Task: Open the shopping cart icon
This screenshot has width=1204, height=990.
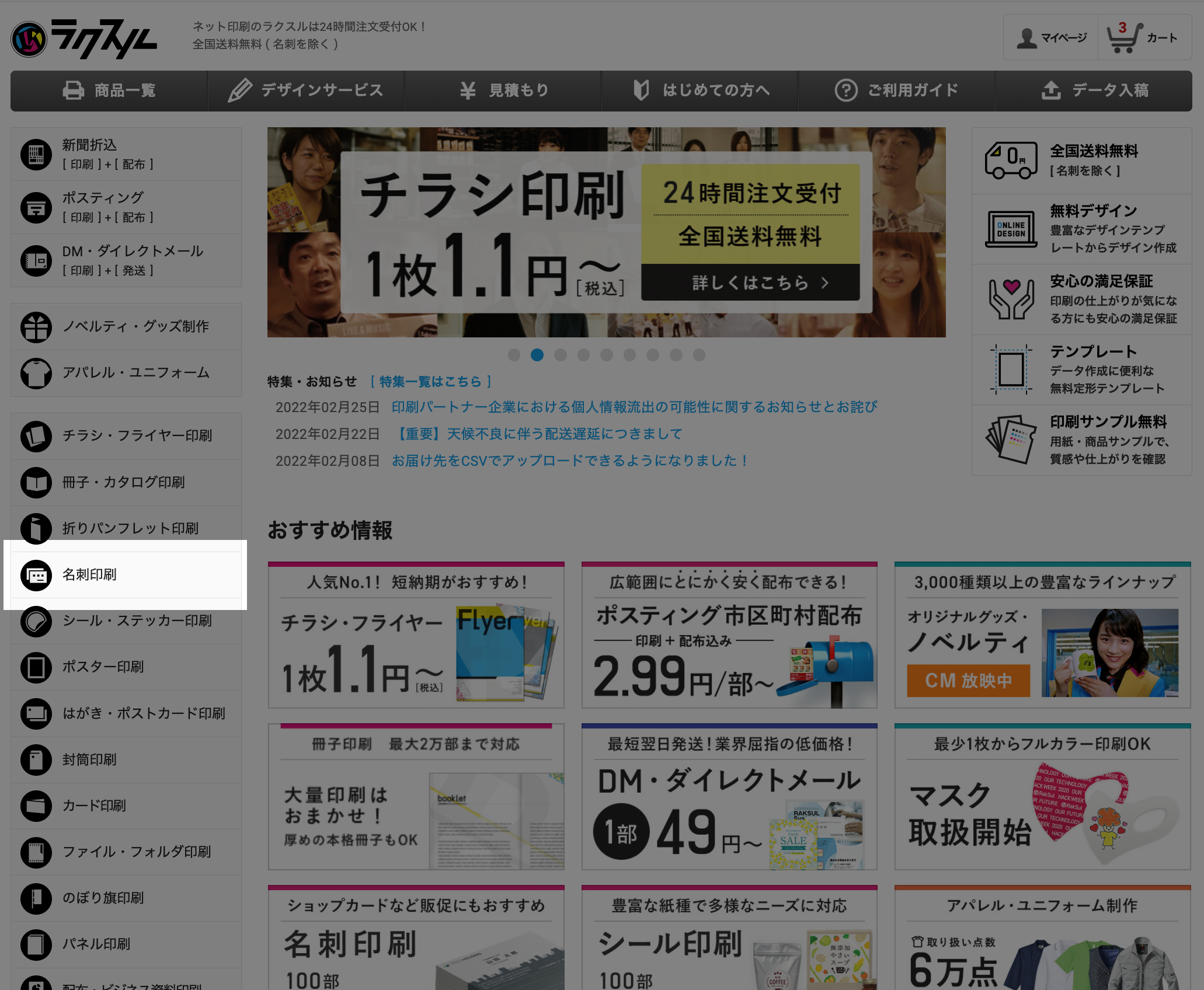Action: [x=1123, y=39]
